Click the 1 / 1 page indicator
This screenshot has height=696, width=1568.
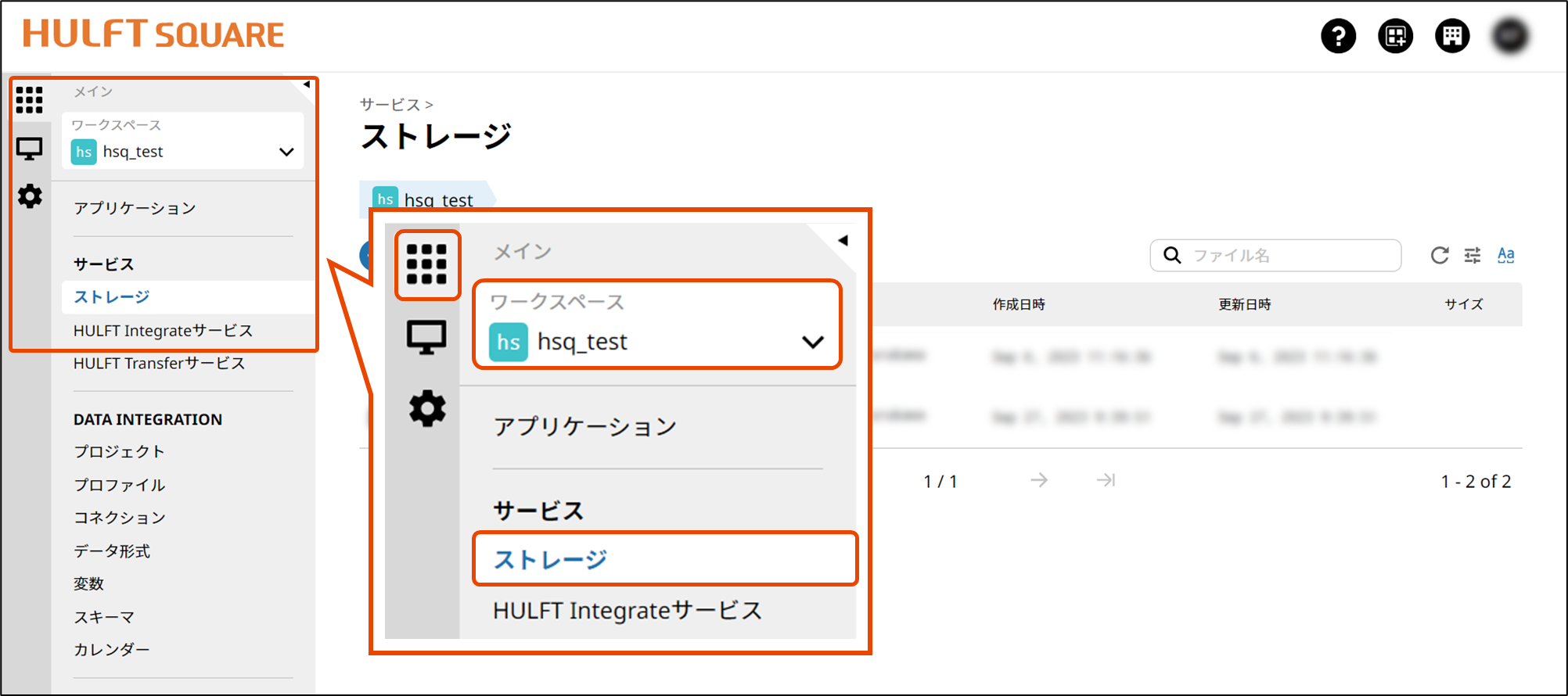coord(940,482)
